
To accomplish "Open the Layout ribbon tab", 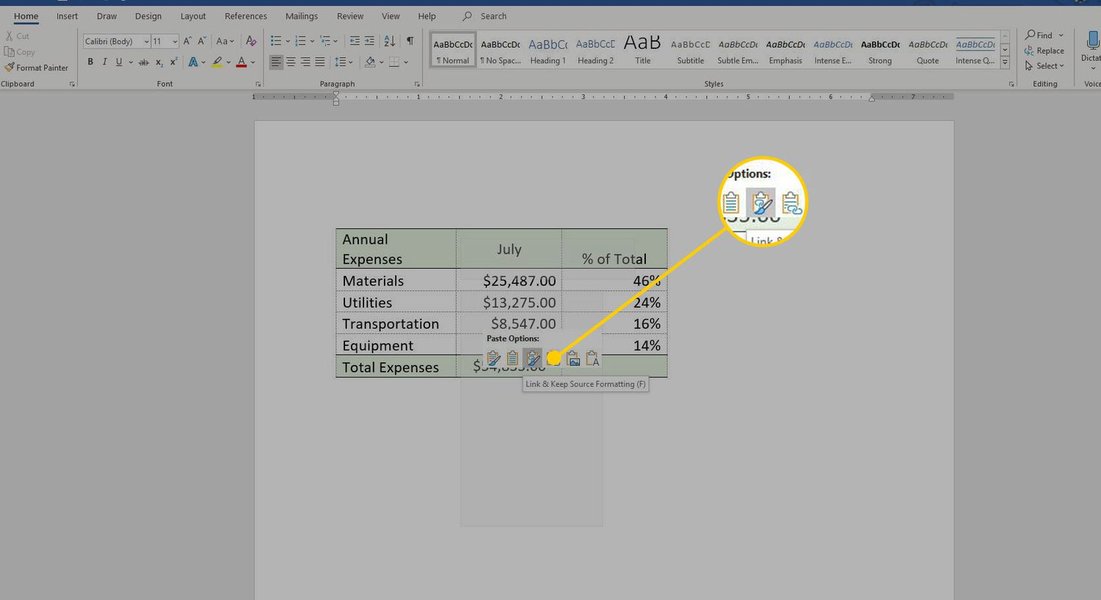I will (193, 16).
